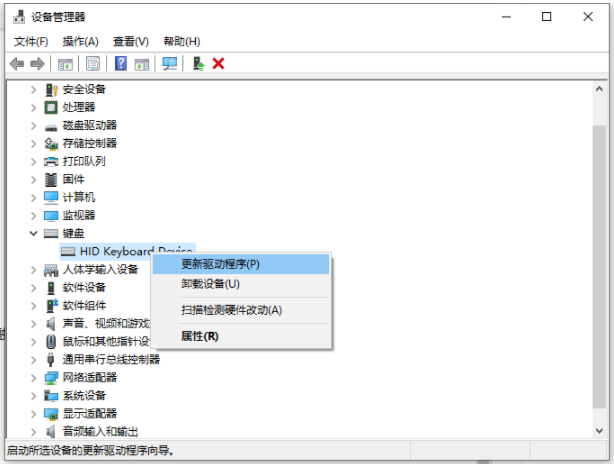
Task: Open the 文件(F) menu
Action: [x=31, y=41]
